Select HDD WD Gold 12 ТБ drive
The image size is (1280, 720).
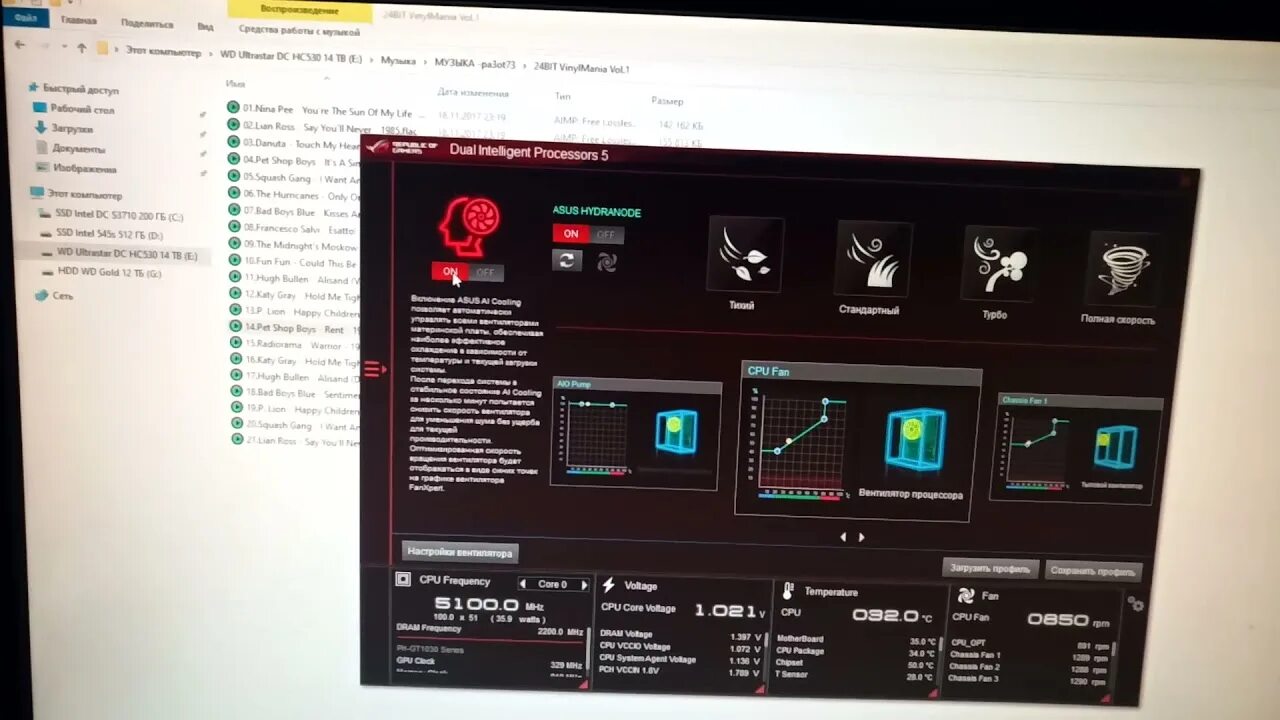[100, 272]
